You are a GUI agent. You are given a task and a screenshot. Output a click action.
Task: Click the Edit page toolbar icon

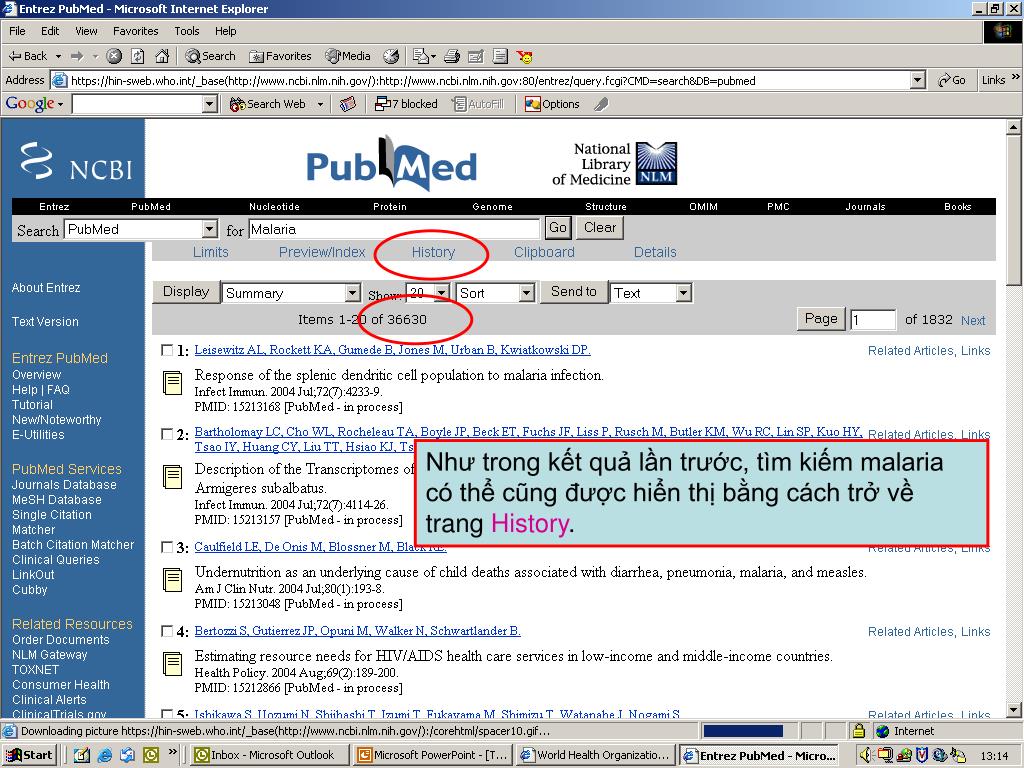tap(476, 56)
